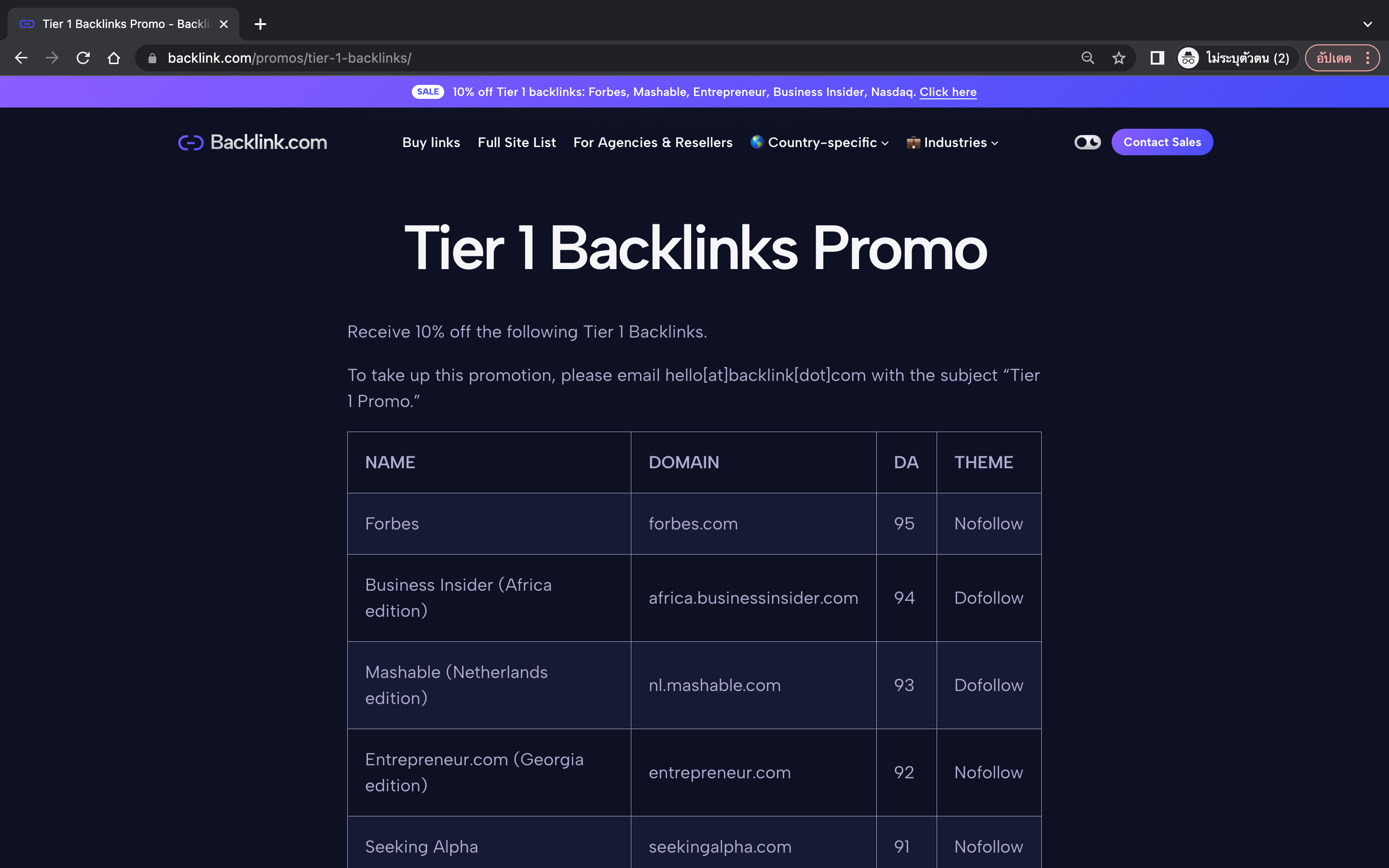Expand the Industries dropdown

pyautogui.click(x=953, y=142)
